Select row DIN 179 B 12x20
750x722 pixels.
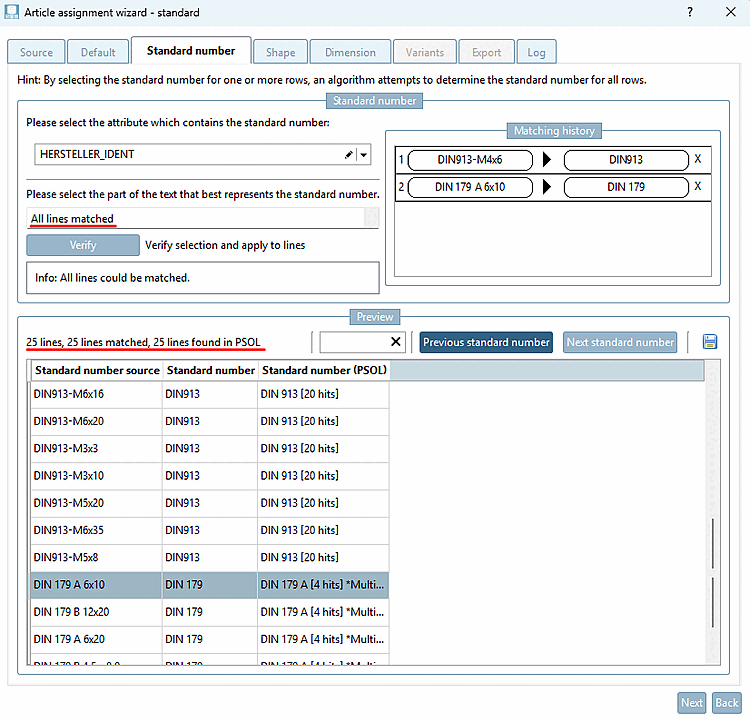[x=210, y=612]
